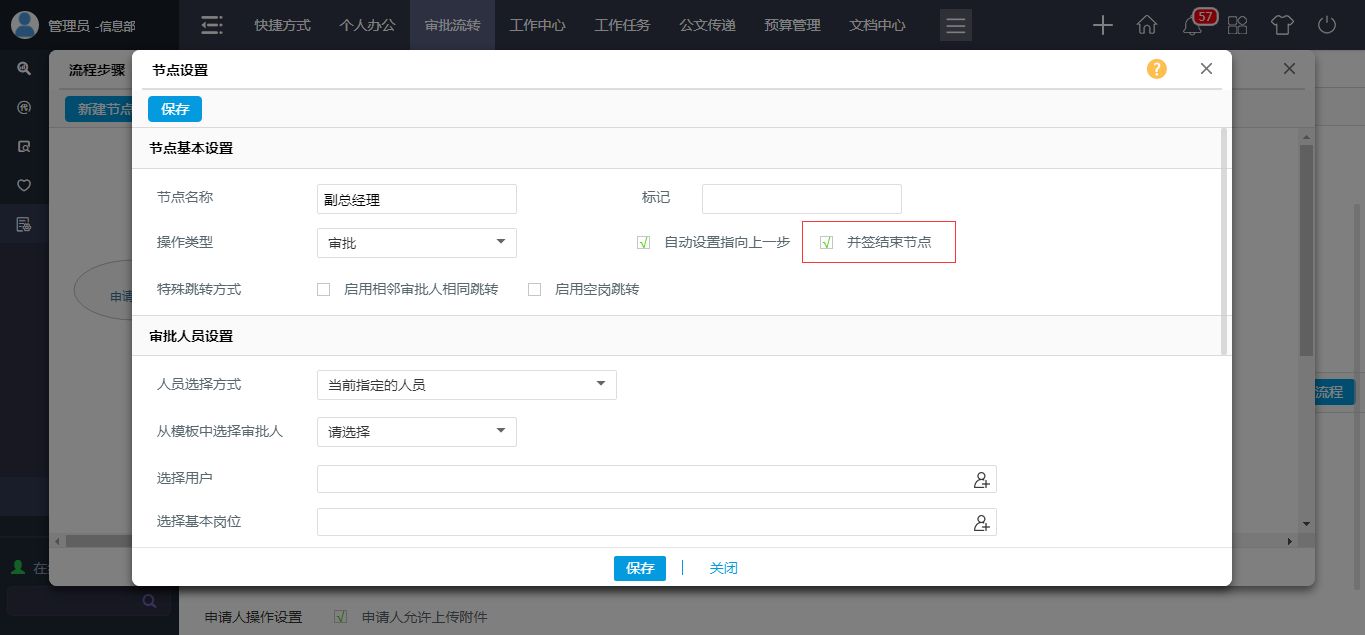
Task: Toggle the 并签结束节点 checkbox
Action: pos(827,243)
